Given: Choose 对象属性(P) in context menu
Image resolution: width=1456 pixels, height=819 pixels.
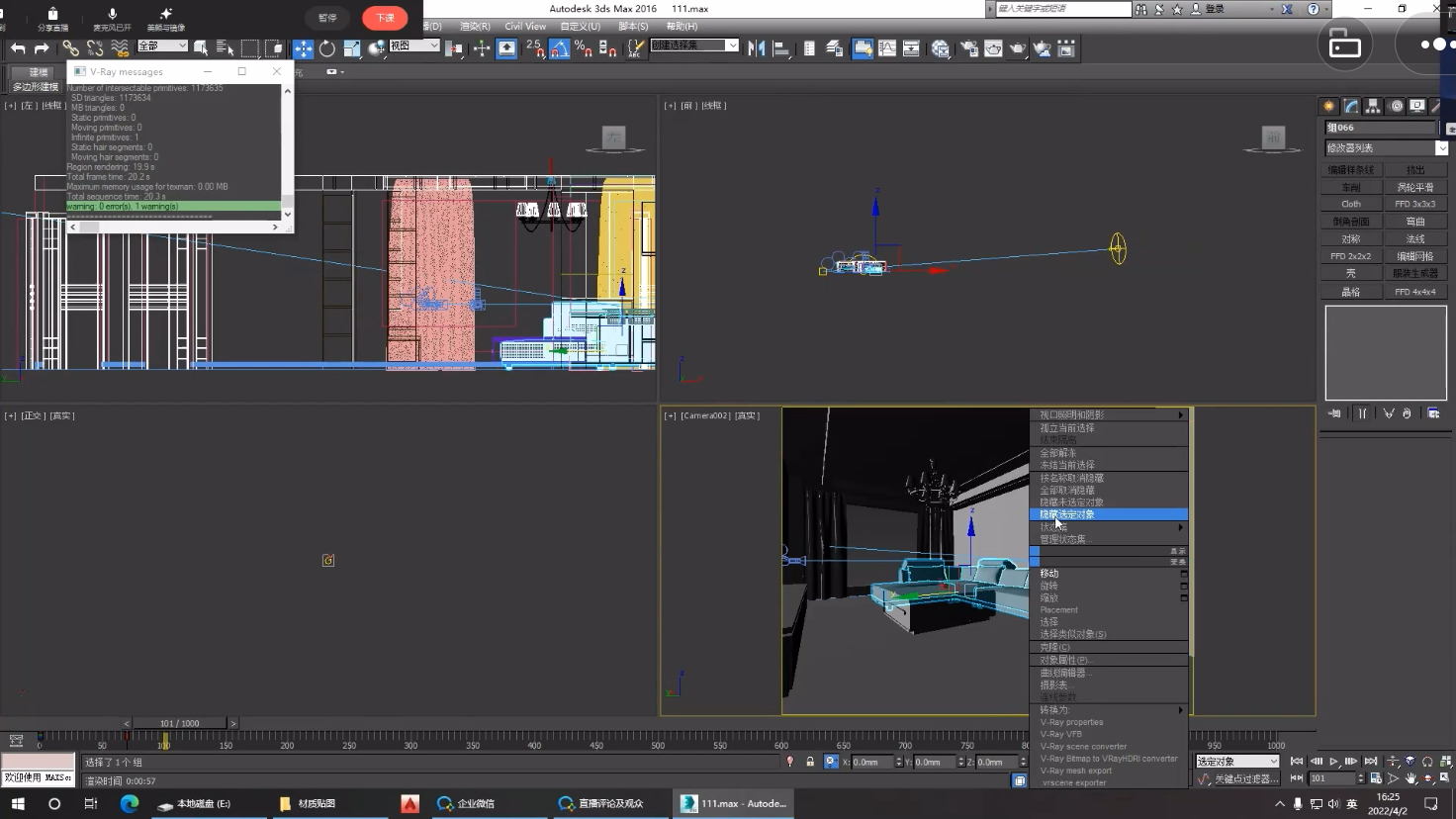Looking at the screenshot, I should tap(1109, 660).
